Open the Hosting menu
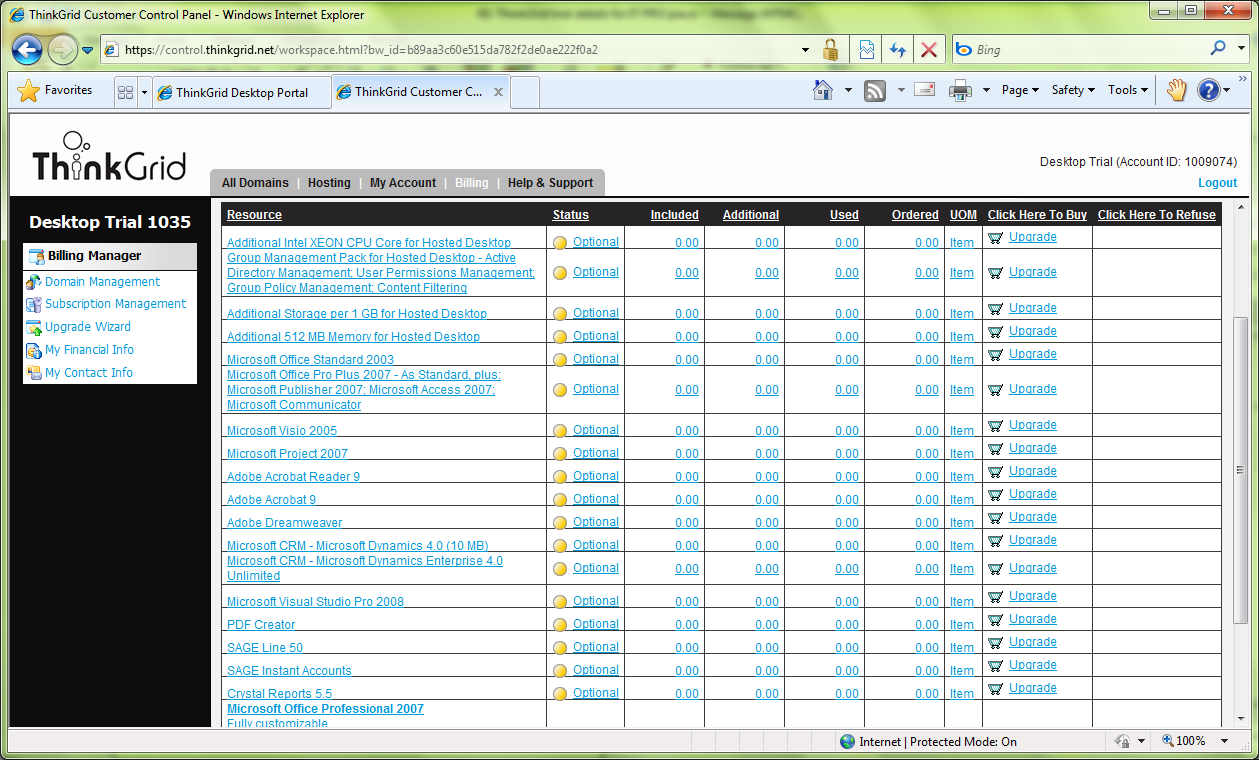 pyautogui.click(x=329, y=183)
